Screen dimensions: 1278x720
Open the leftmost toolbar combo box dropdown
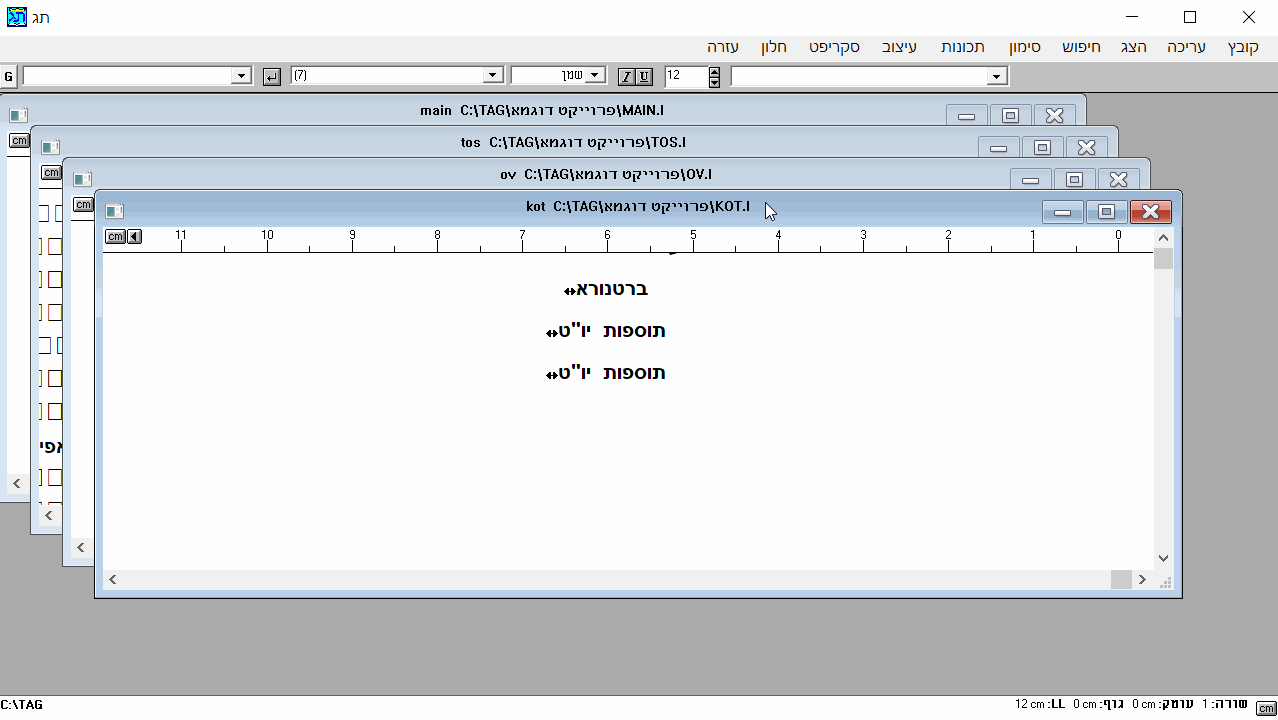point(241,76)
